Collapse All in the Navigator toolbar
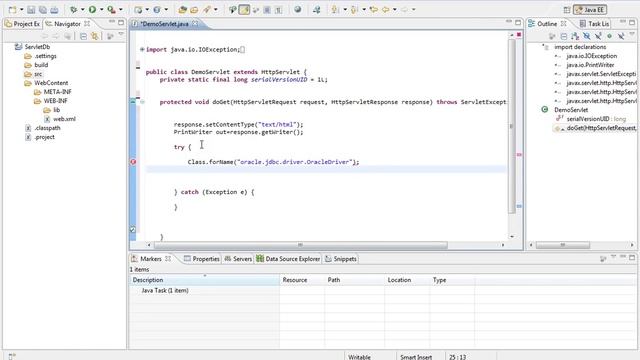The height and width of the screenshot is (360, 640). pyautogui.click(x=83, y=36)
